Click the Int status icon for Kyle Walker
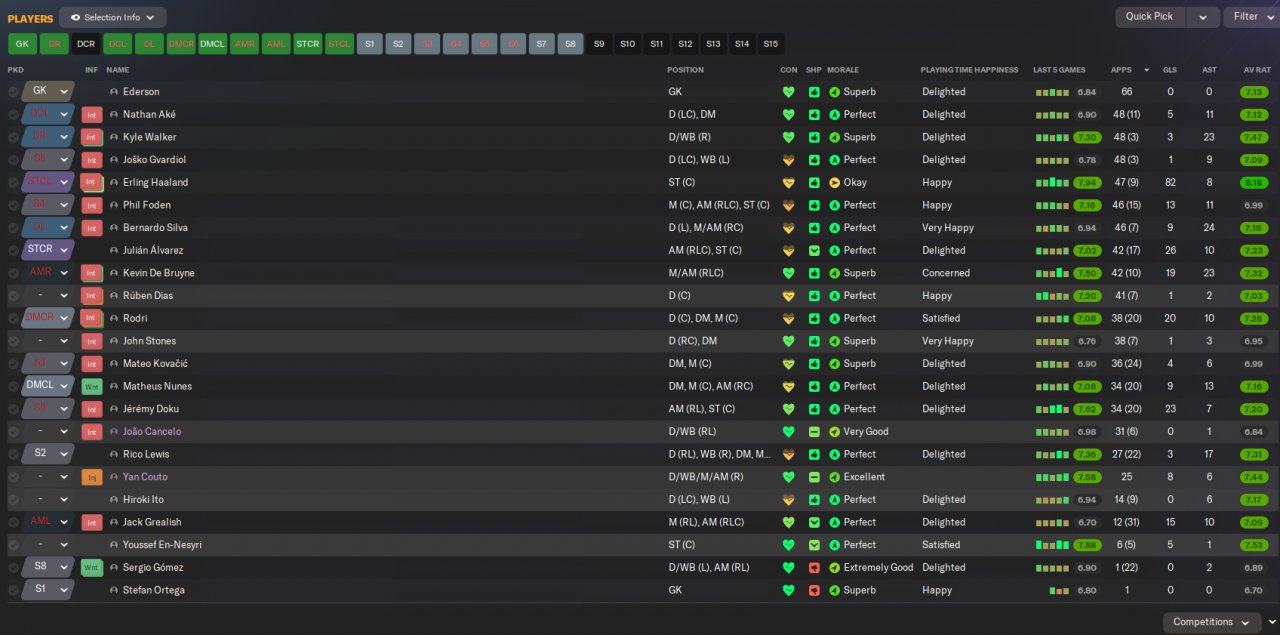Image resolution: width=1280 pixels, height=635 pixels. pos(92,137)
